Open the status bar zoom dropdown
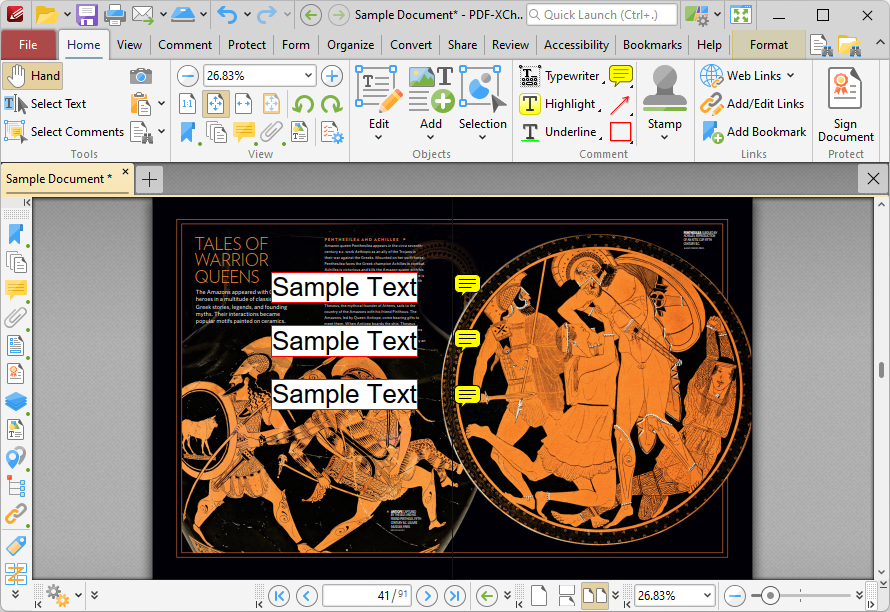 pos(707,596)
